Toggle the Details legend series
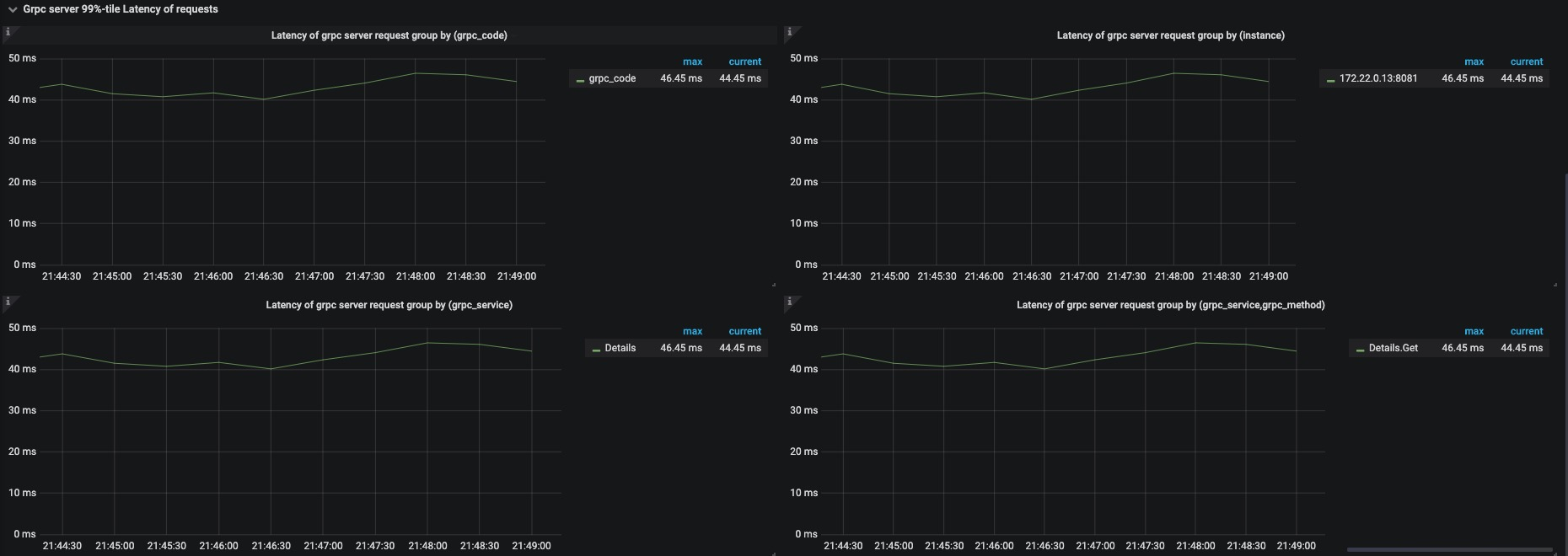The height and width of the screenshot is (556, 1568). (x=620, y=348)
